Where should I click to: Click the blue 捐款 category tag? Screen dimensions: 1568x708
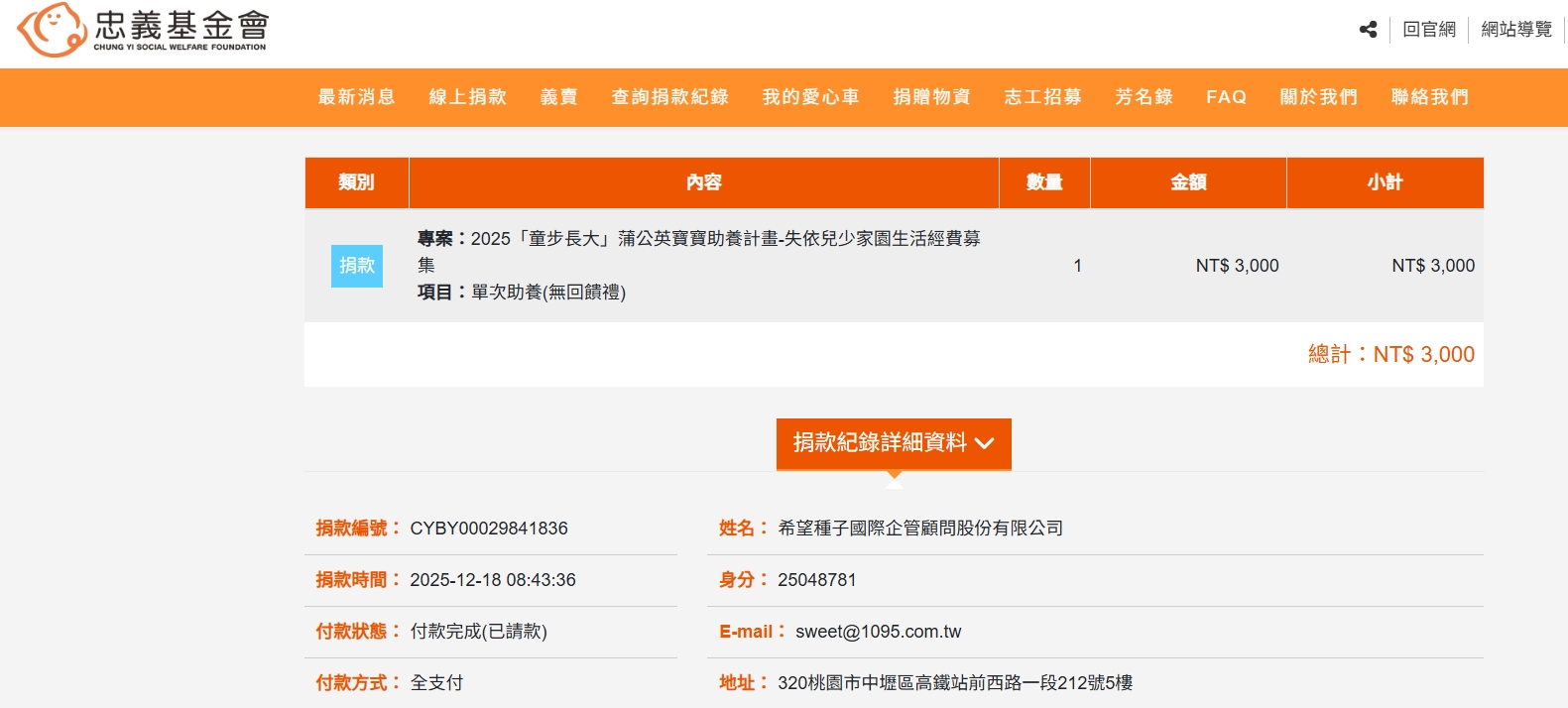coord(357,266)
